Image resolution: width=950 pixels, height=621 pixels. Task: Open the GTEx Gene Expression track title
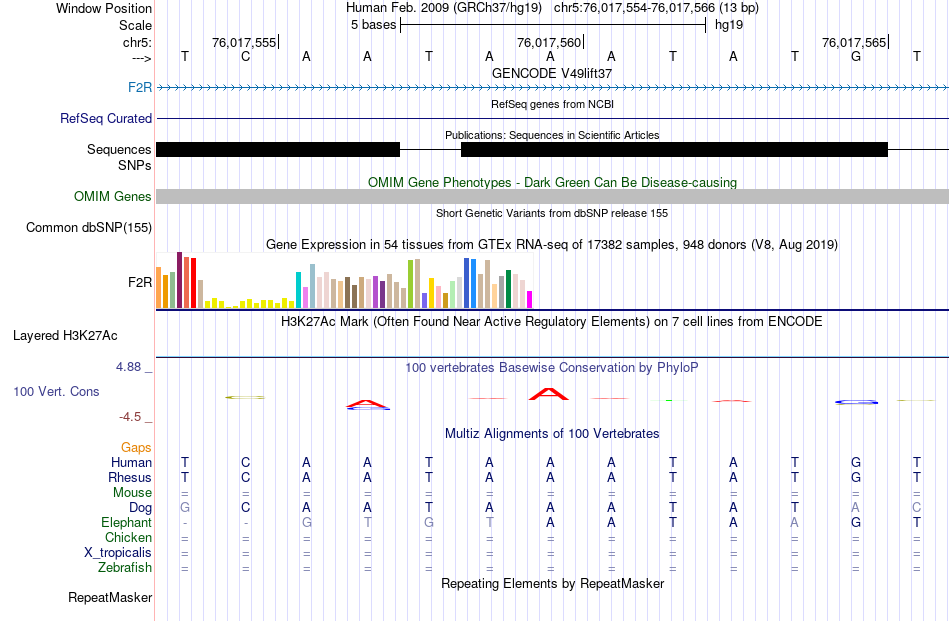(552, 245)
